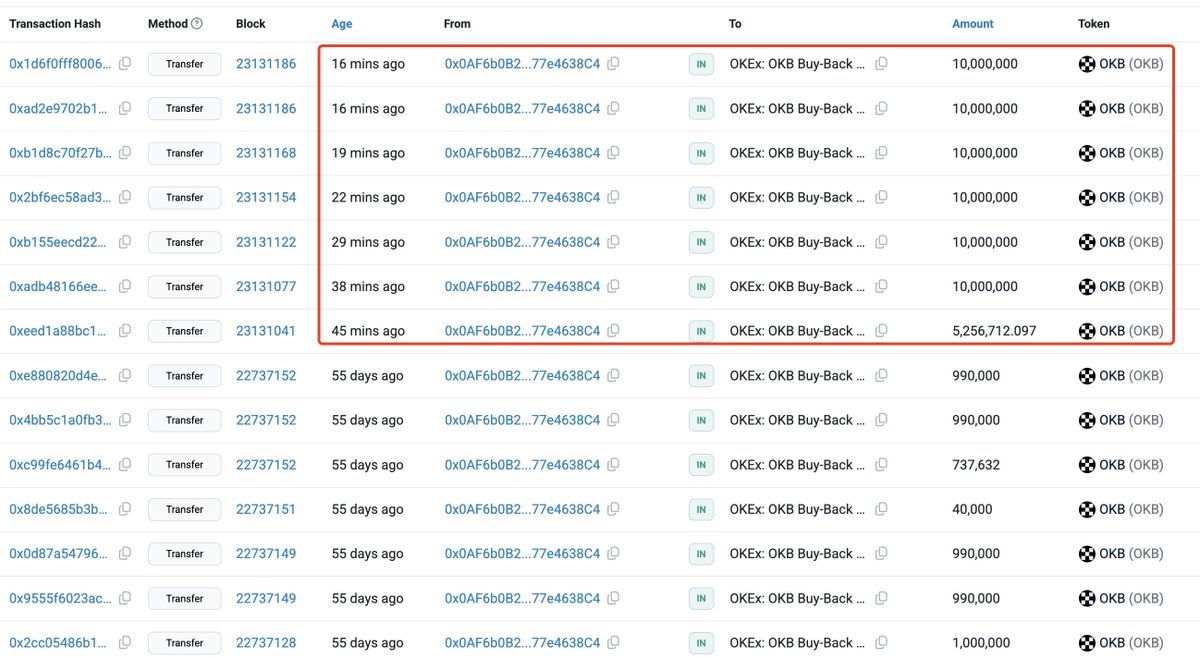Click OKB token logo in 5,256,712.097 row
1200x658 pixels.
click(1087, 331)
